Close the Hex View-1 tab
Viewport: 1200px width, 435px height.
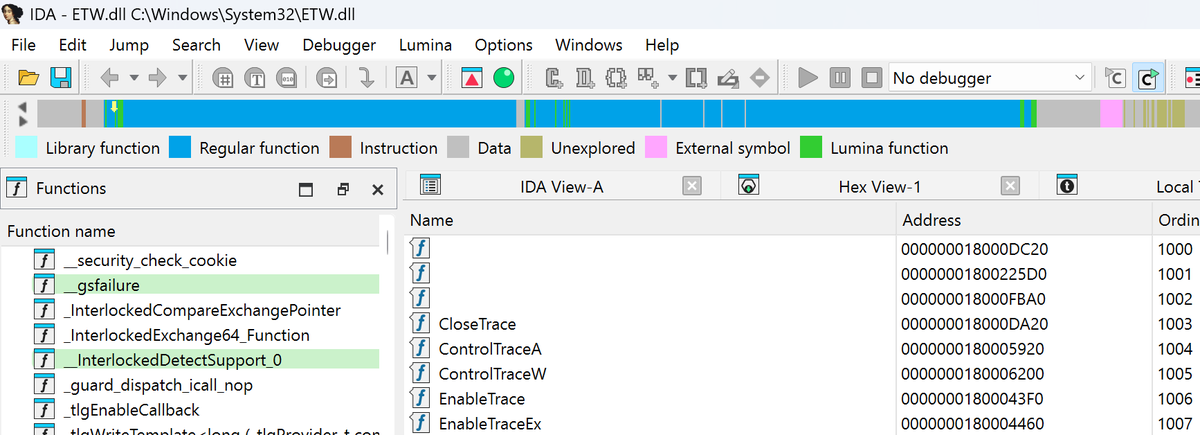tap(1010, 185)
